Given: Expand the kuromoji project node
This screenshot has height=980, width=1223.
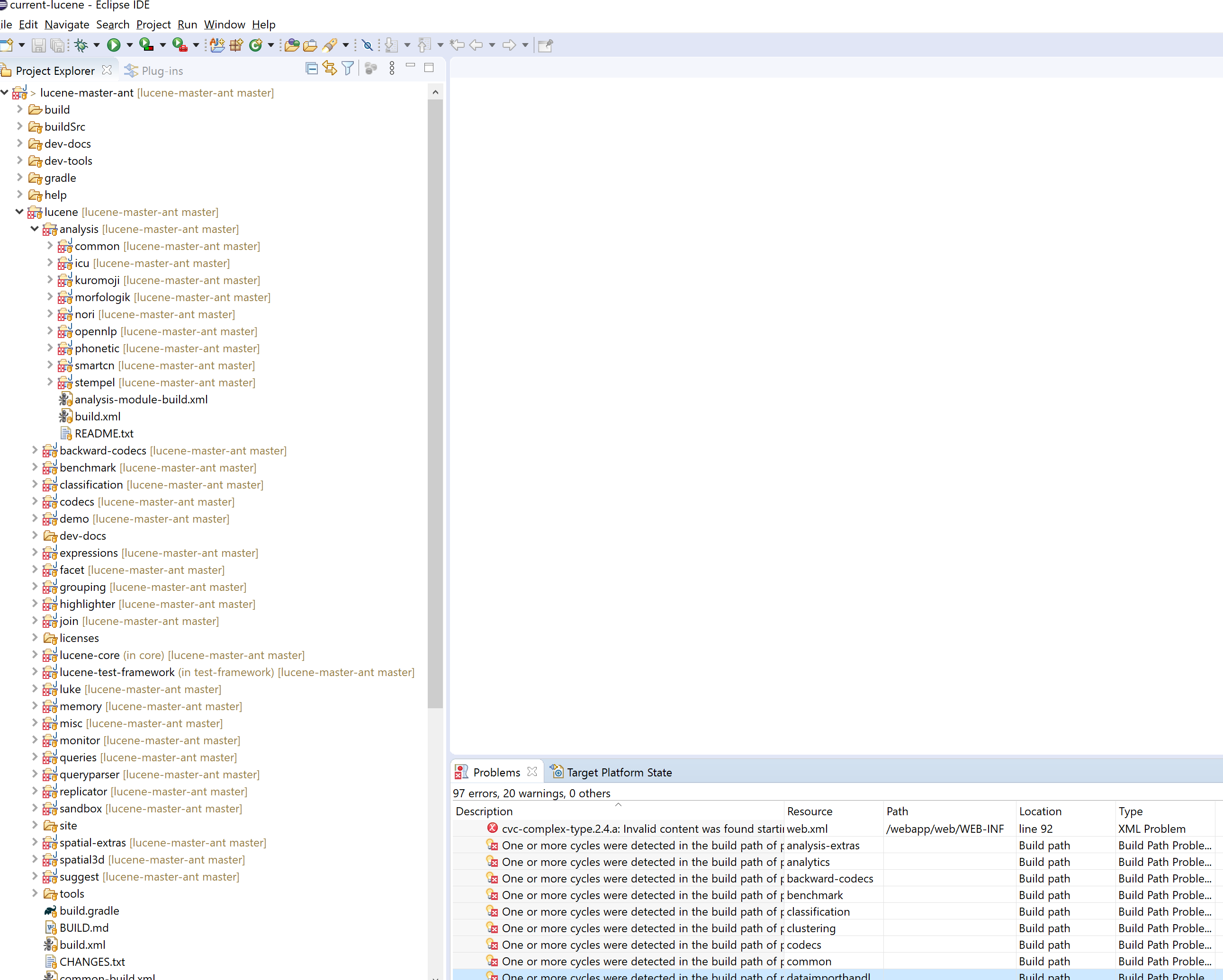Looking at the screenshot, I should (50, 280).
